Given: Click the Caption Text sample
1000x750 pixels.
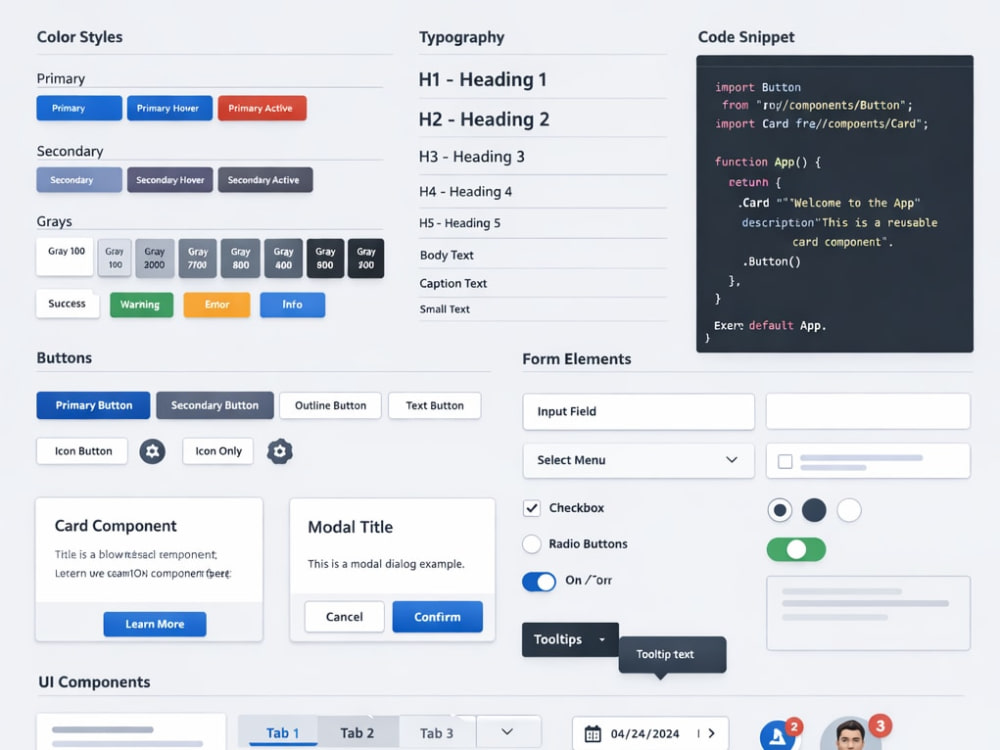Looking at the screenshot, I should tap(453, 283).
